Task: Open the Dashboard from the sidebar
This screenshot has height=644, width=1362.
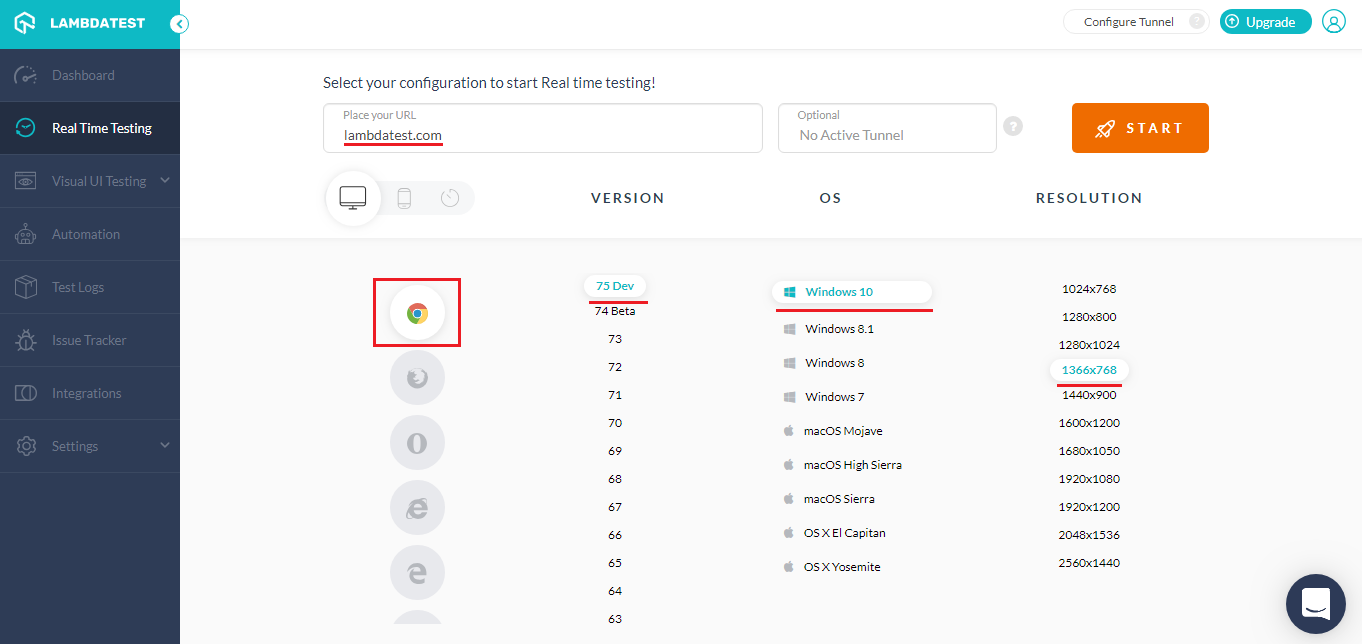Action: click(82, 74)
